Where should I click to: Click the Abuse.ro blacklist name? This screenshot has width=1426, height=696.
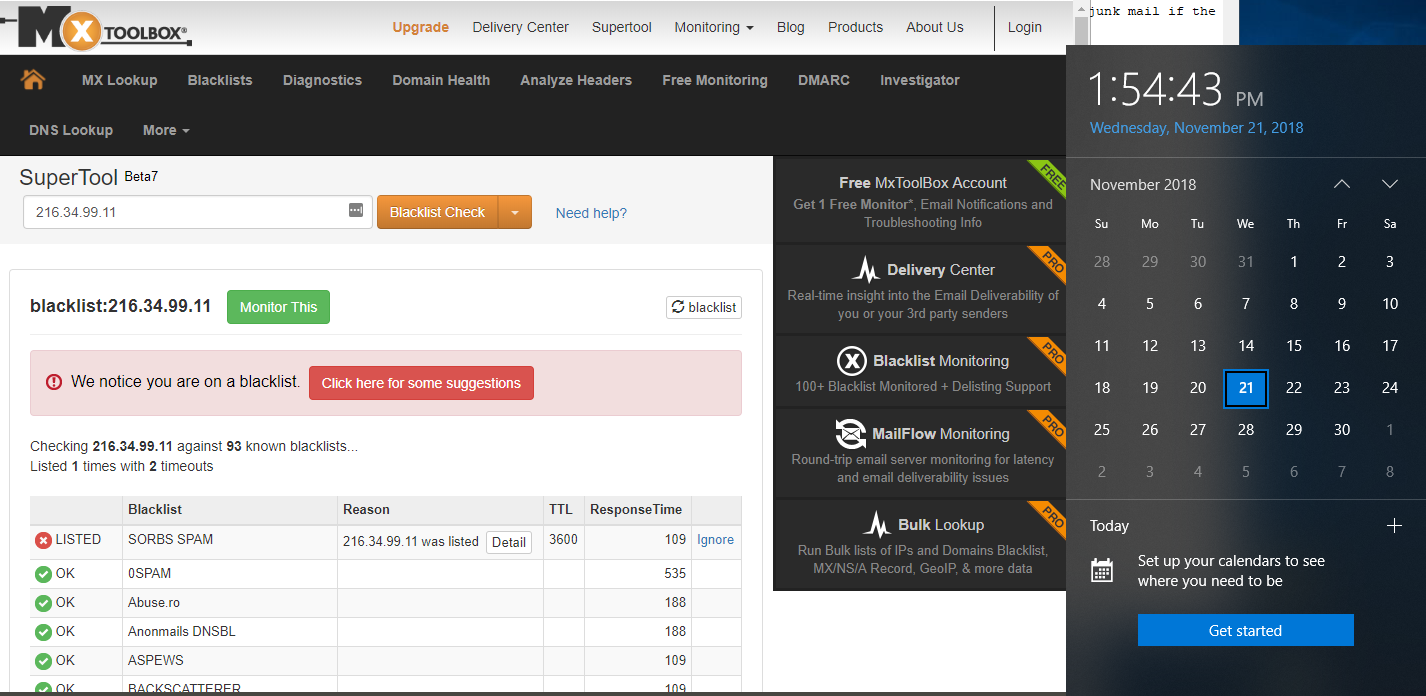tap(154, 602)
